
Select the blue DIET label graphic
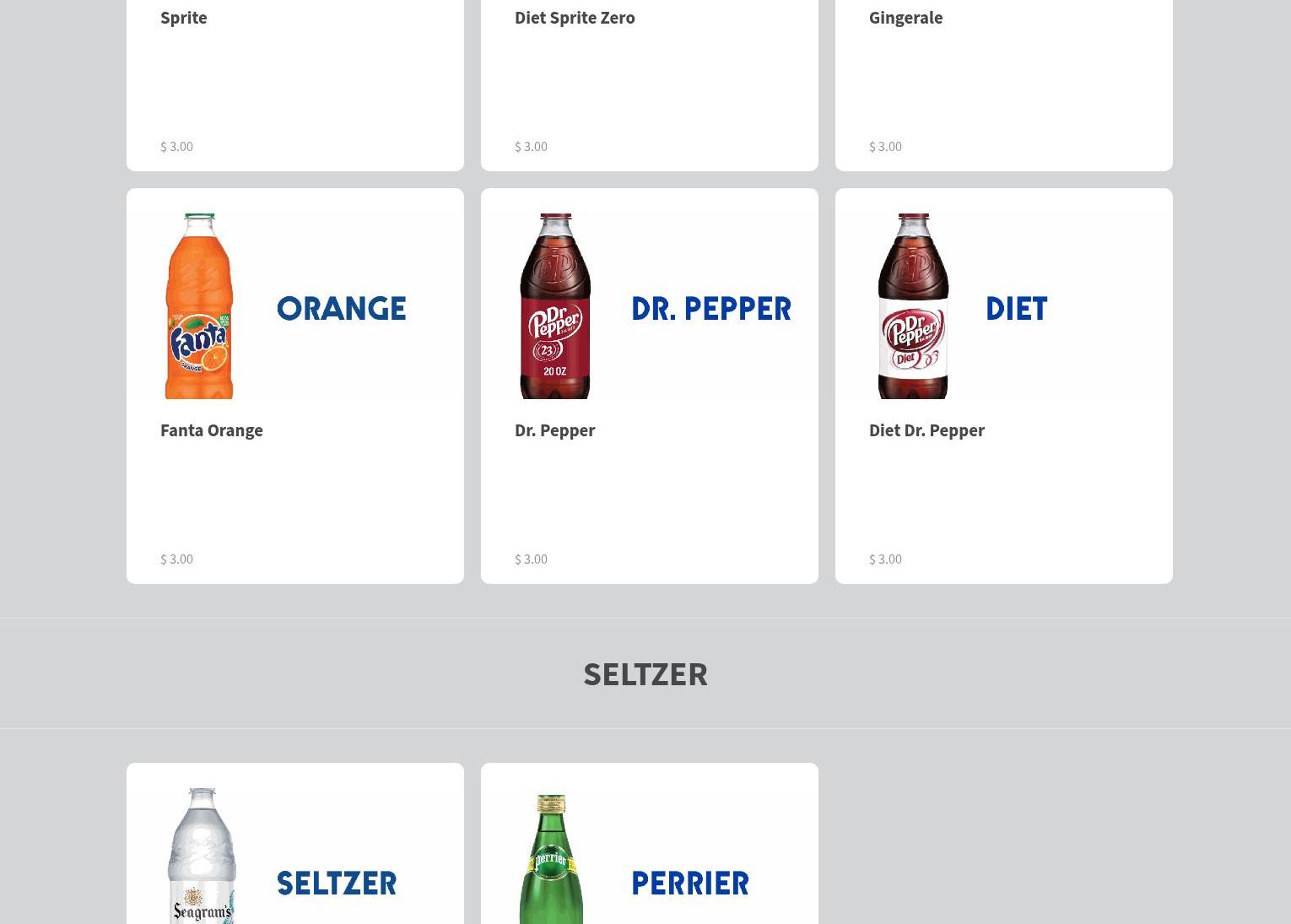coord(1016,309)
